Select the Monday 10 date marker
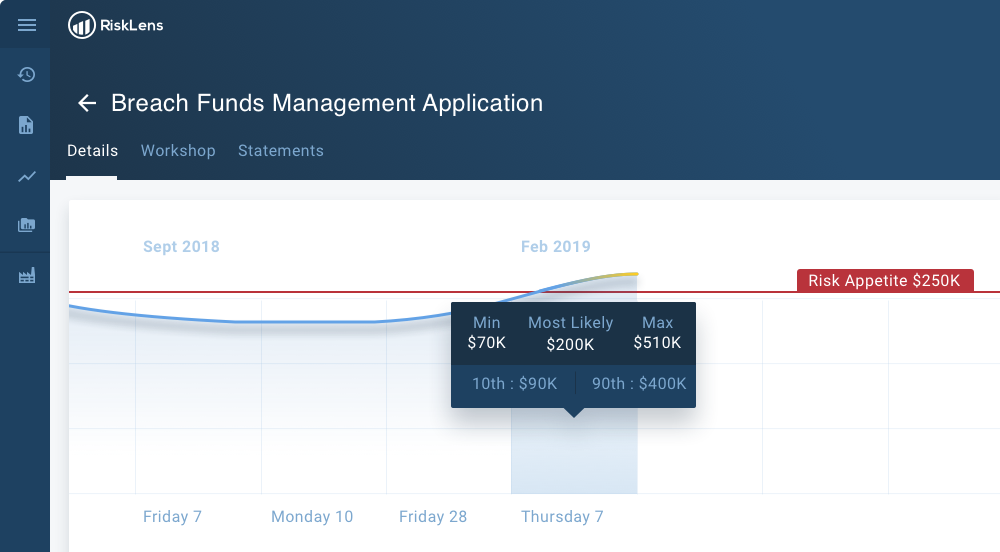 (x=312, y=517)
